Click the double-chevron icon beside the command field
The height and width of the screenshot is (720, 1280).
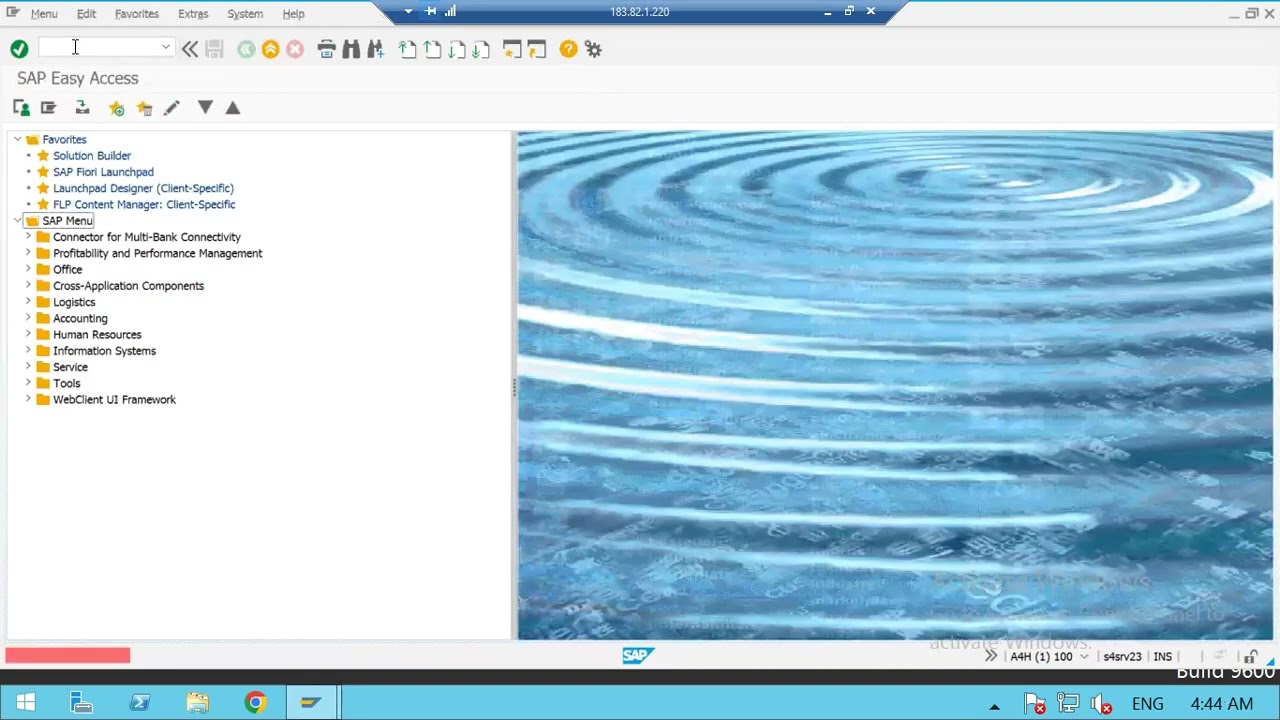click(189, 49)
